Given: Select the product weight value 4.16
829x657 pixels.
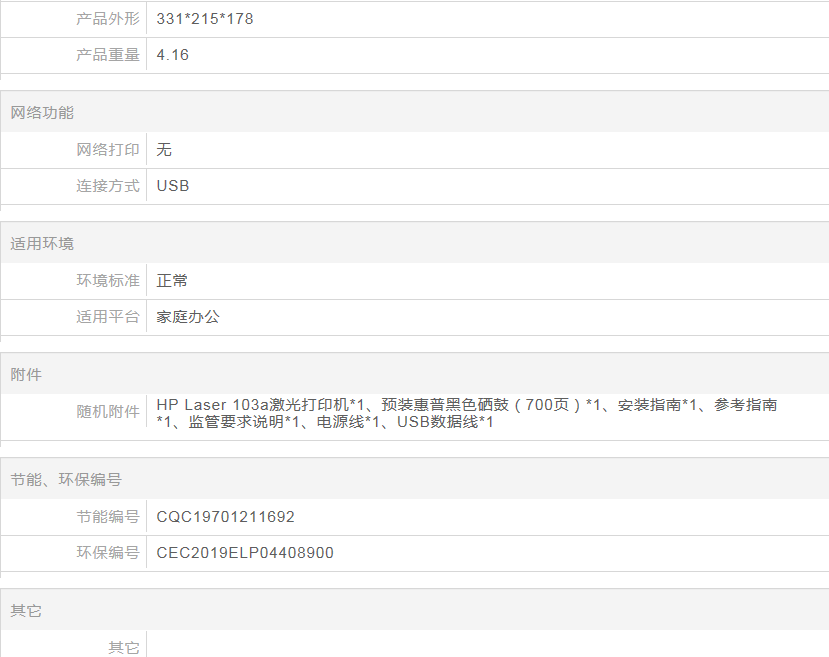Looking at the screenshot, I should pos(173,55).
